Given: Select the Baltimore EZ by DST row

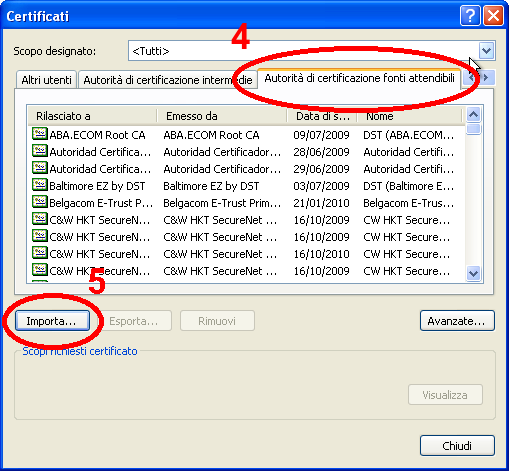Looking at the screenshot, I should pos(247,186).
